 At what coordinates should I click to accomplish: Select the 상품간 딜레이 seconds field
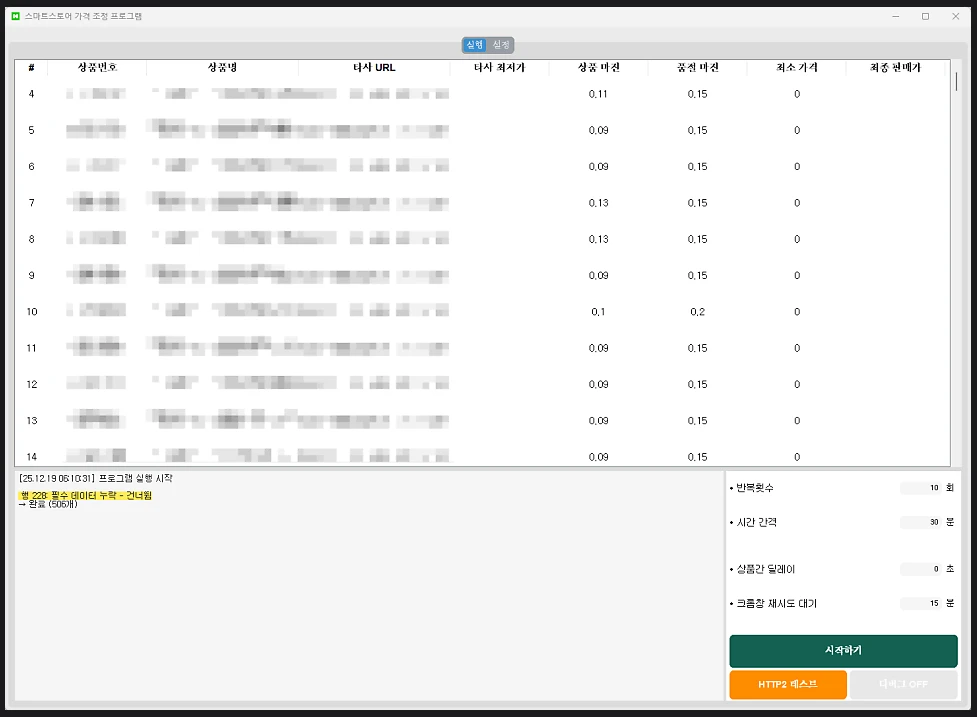click(921, 569)
